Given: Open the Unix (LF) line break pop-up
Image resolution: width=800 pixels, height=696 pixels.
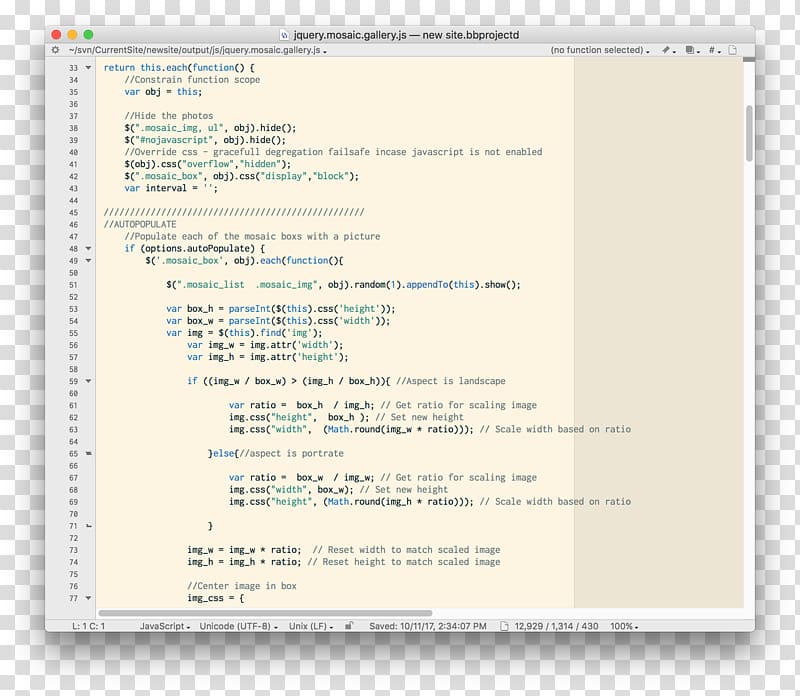Looking at the screenshot, I should (x=311, y=626).
